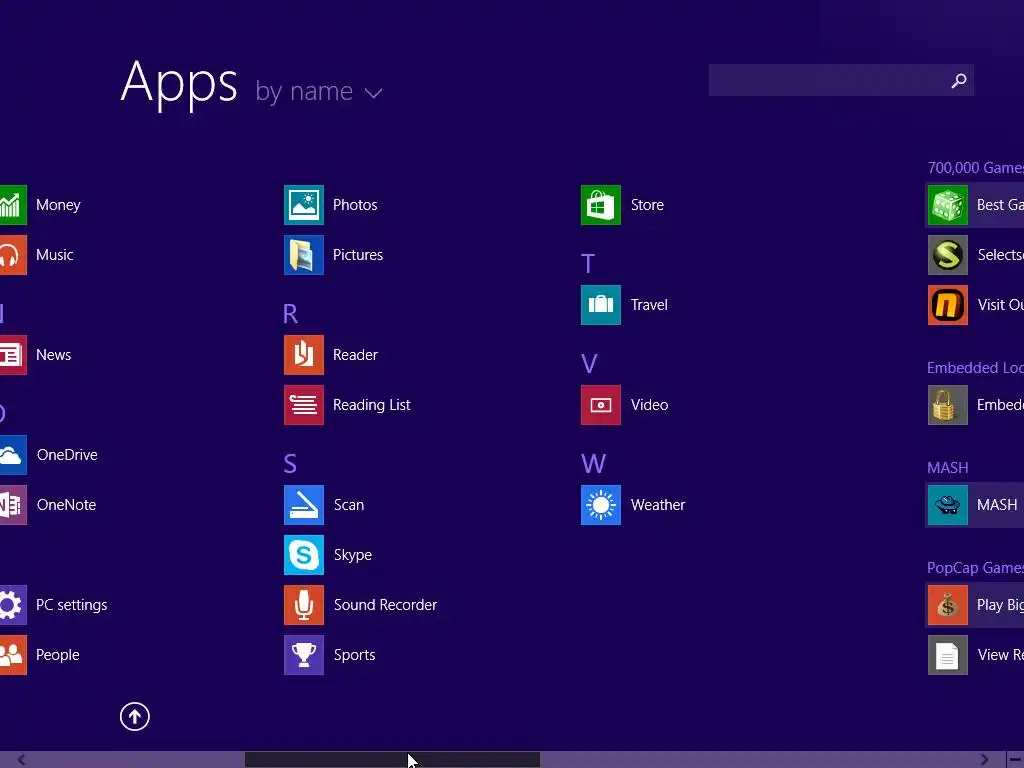The height and width of the screenshot is (768, 1024).
Task: Jump to letter S group header
Action: point(290,464)
